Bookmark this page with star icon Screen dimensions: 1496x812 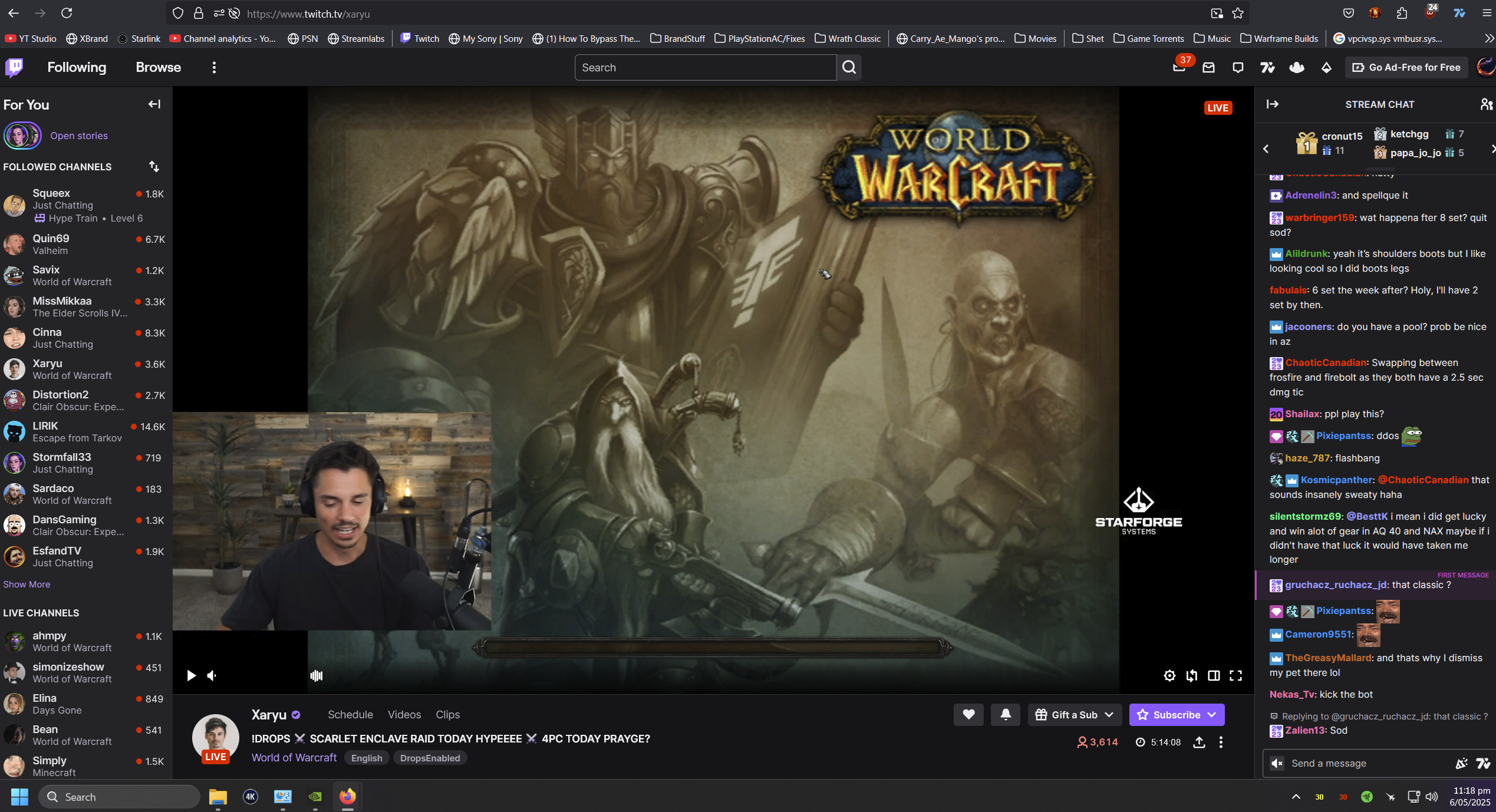pyautogui.click(x=1237, y=13)
